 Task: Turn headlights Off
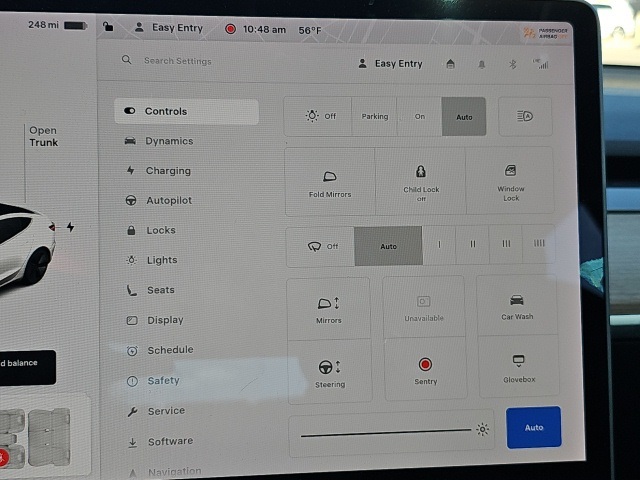(x=318, y=116)
